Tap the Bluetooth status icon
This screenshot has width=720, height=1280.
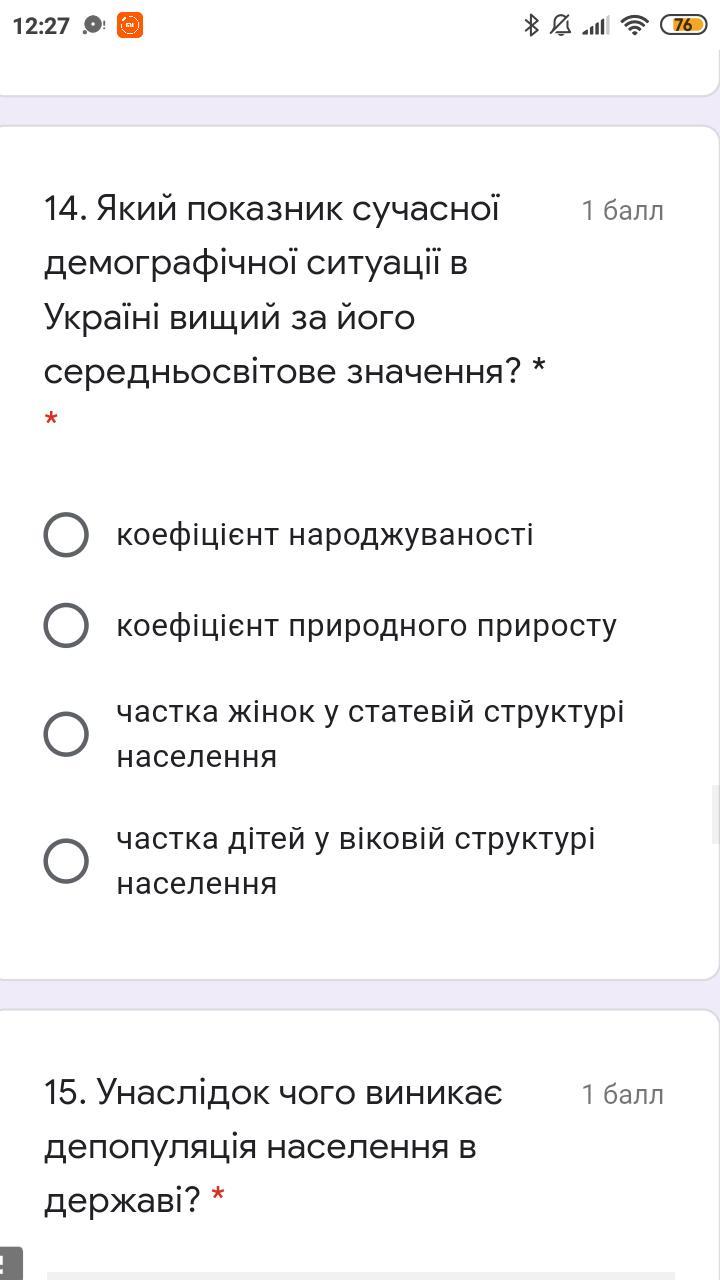[x=532, y=25]
